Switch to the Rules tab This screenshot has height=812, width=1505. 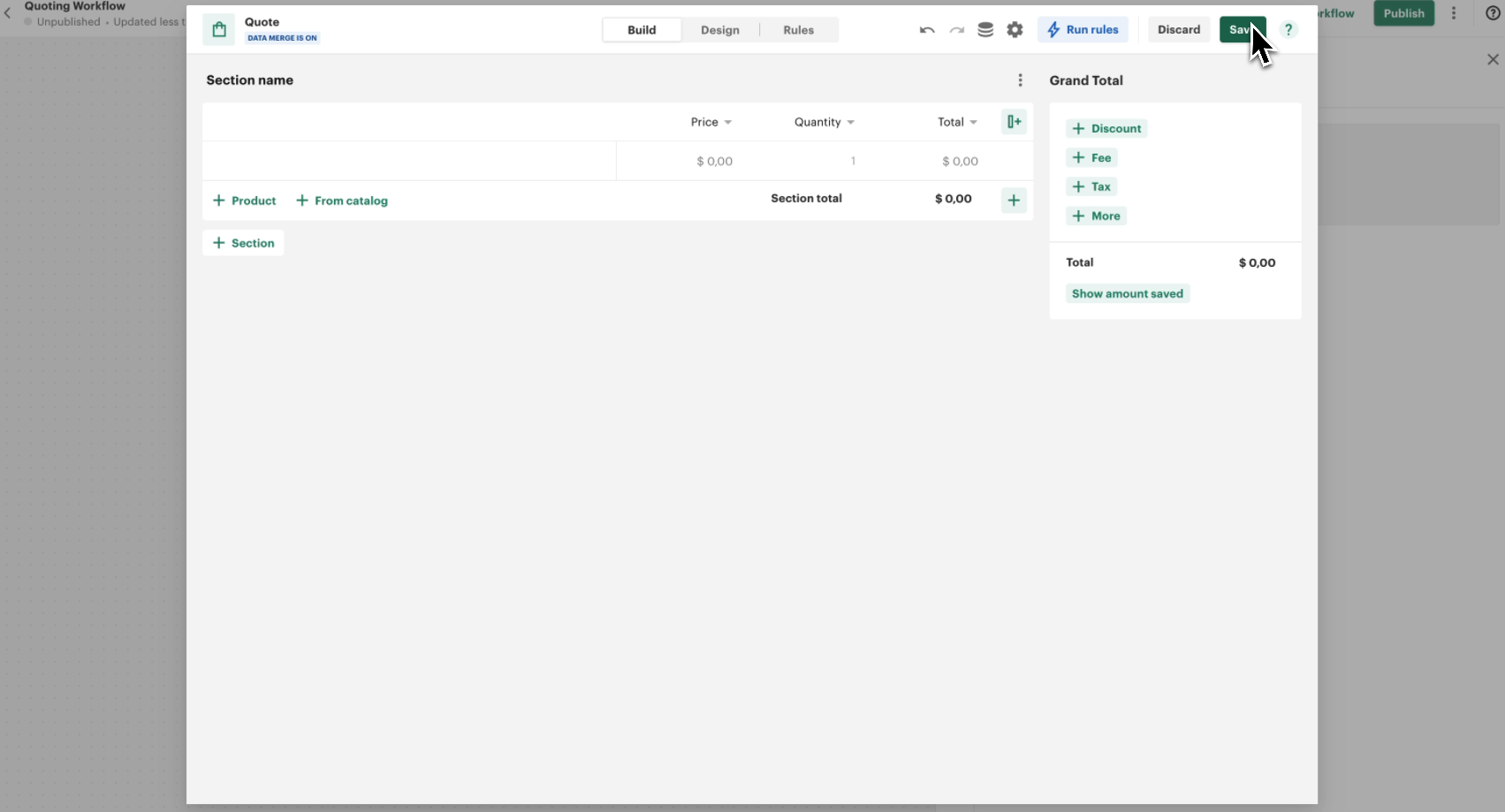pyautogui.click(x=798, y=30)
